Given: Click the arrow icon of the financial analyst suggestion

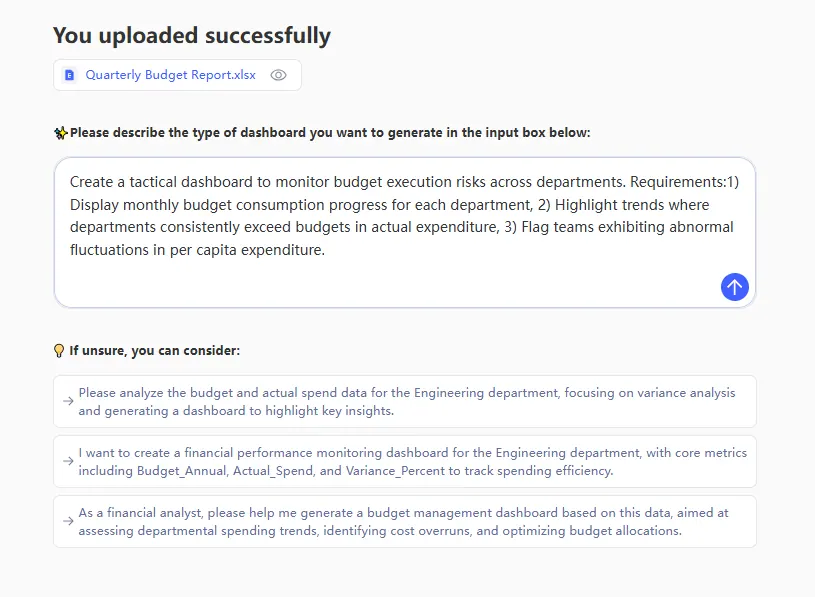Looking at the screenshot, I should coord(68,521).
